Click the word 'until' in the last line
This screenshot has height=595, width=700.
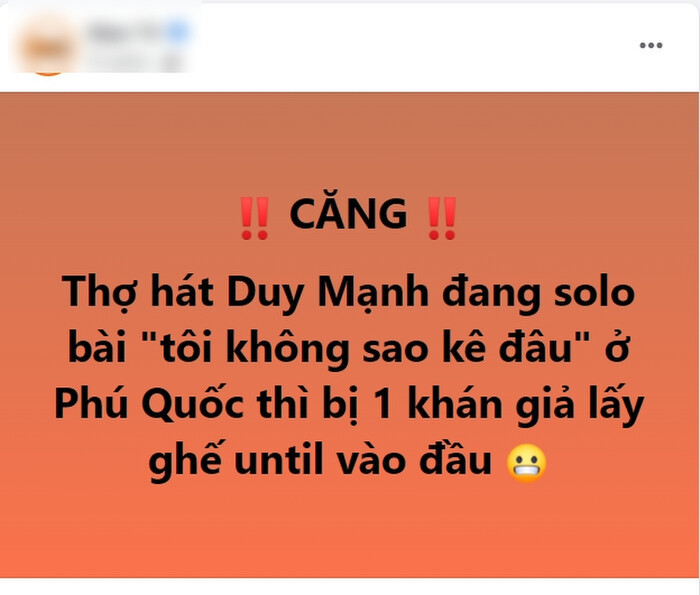click(279, 460)
